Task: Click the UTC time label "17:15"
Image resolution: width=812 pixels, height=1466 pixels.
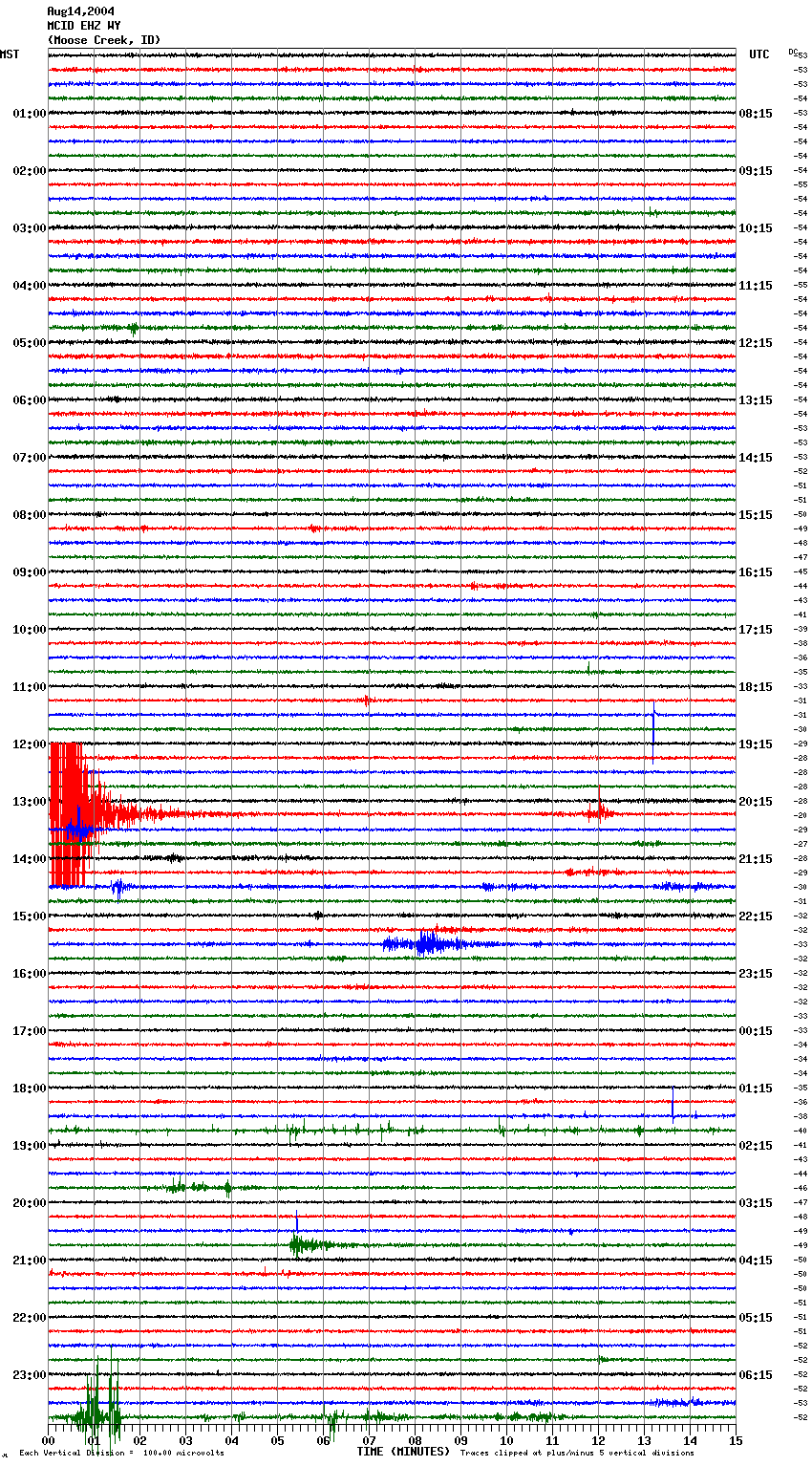Action: [756, 630]
